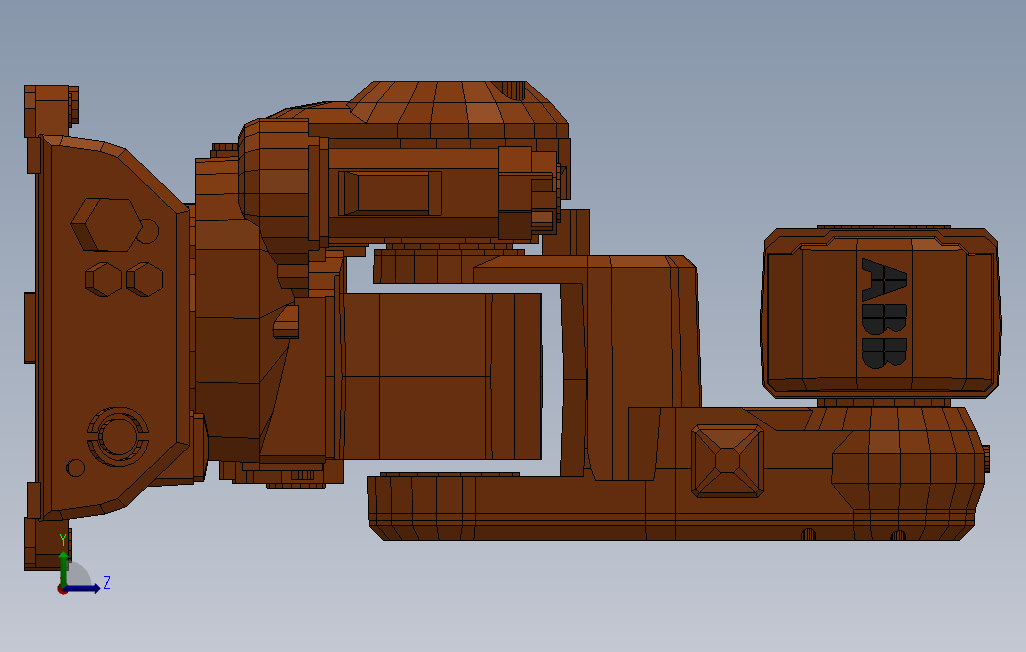Select the square pyramid cover on lower arm

click(728, 461)
